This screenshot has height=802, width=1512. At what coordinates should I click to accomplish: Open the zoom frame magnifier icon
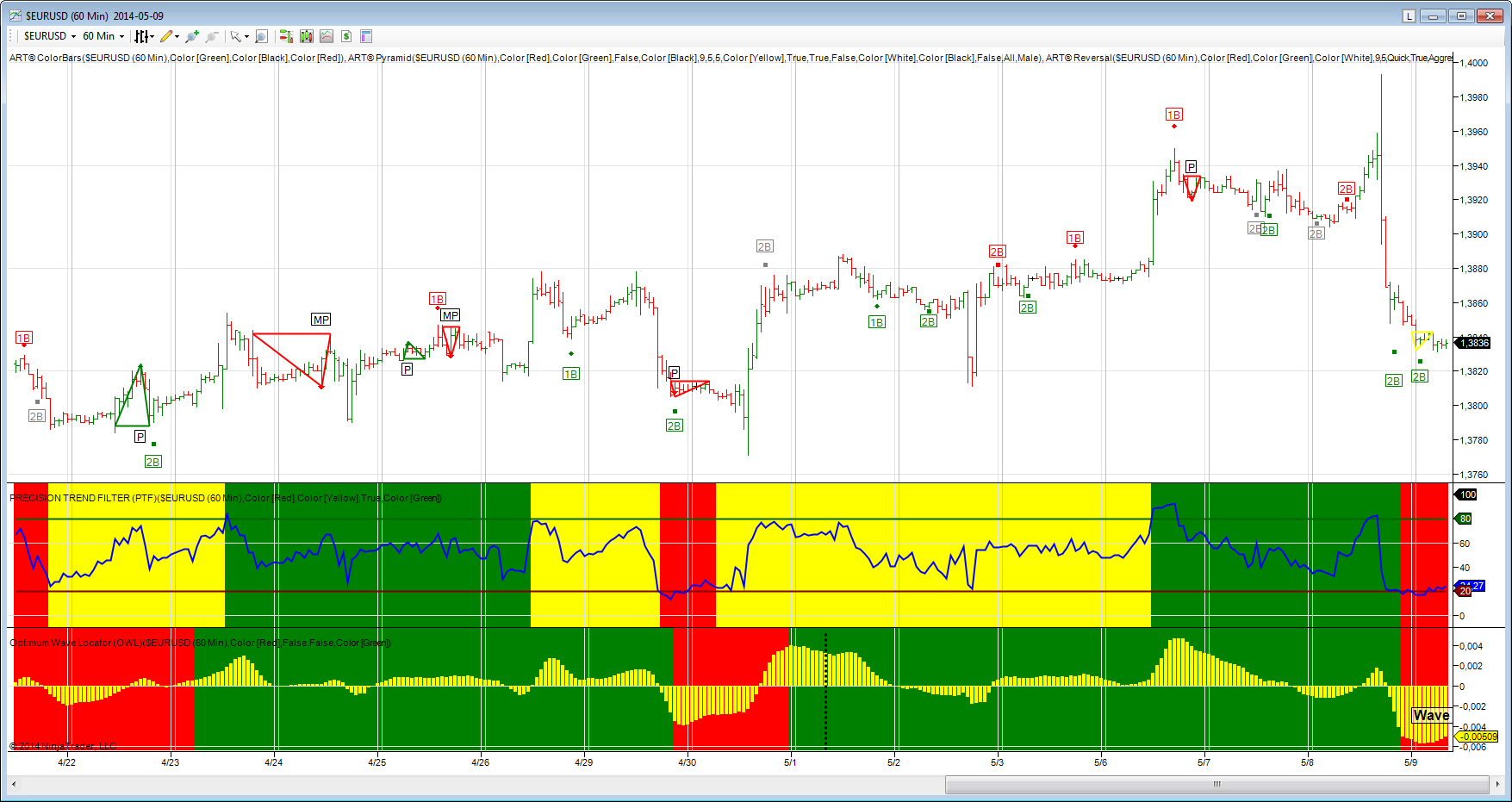tap(261, 36)
